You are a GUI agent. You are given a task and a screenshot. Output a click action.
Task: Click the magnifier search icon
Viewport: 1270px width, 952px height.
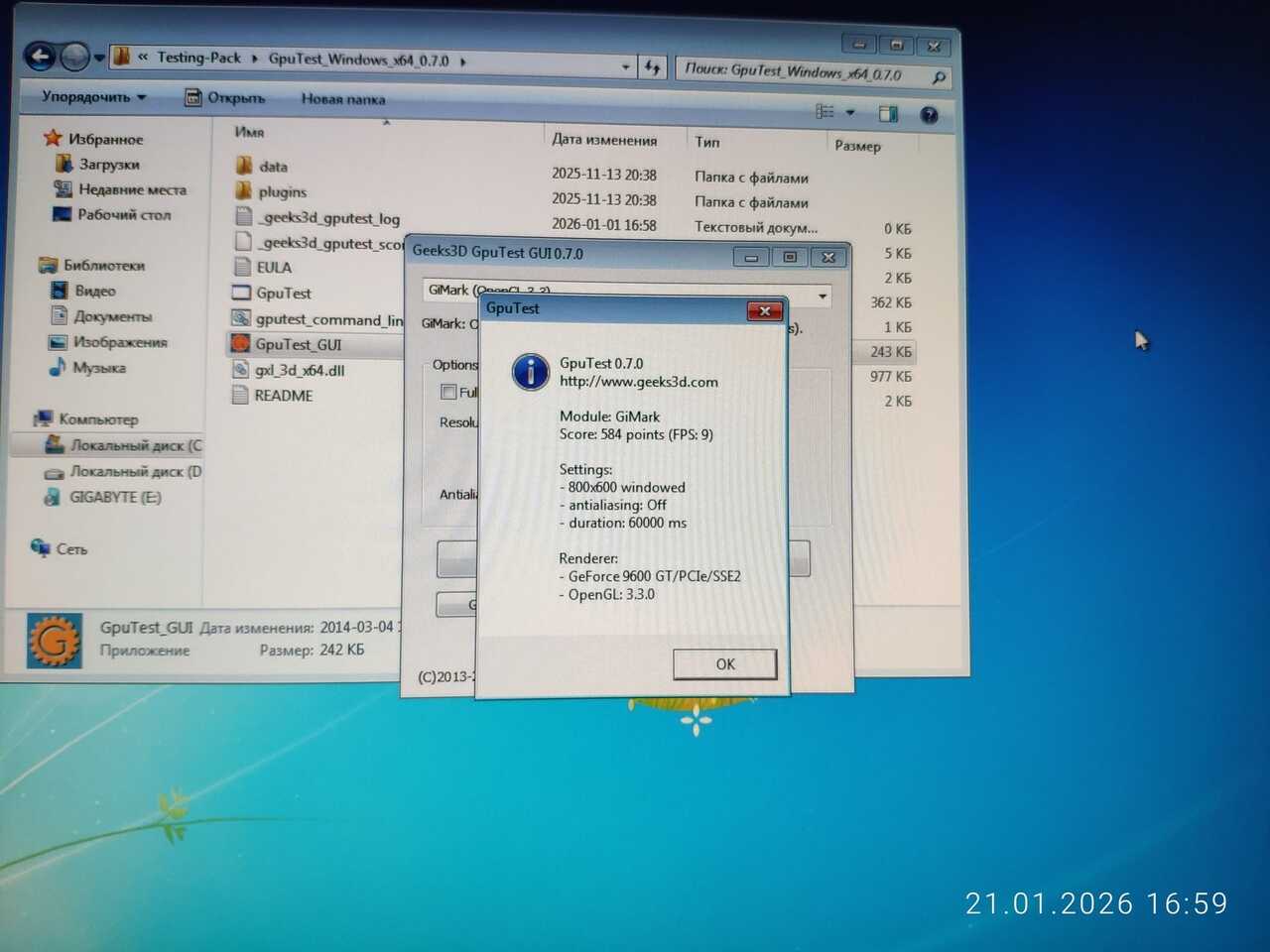(x=938, y=77)
